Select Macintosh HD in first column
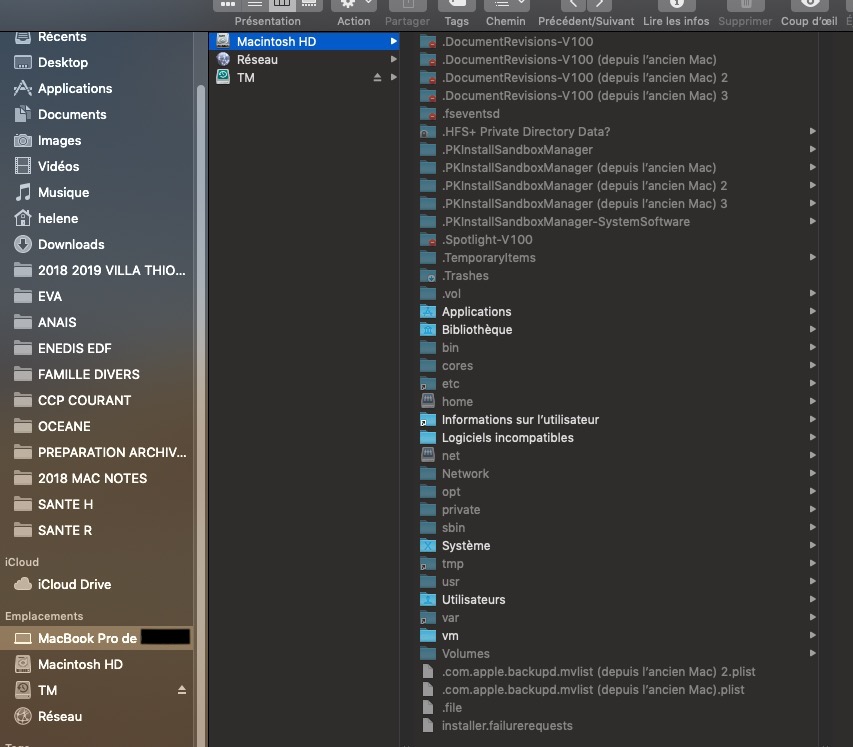 (x=304, y=41)
